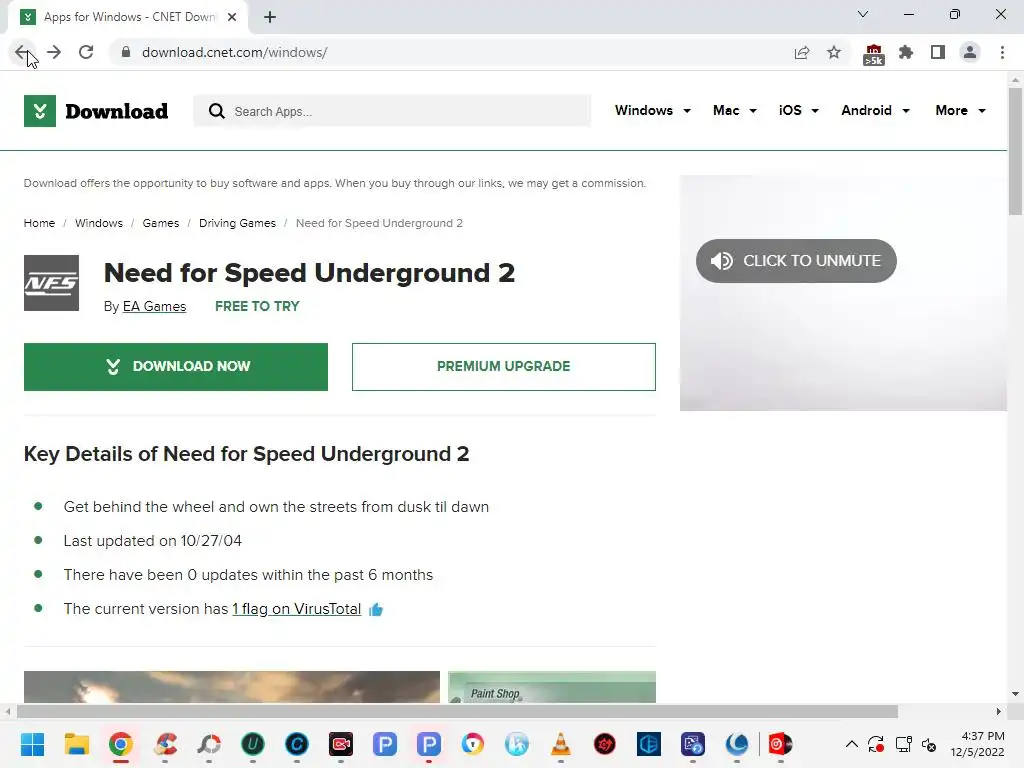The height and width of the screenshot is (768, 1024).
Task: Expand the More navigation menu
Action: tap(960, 110)
